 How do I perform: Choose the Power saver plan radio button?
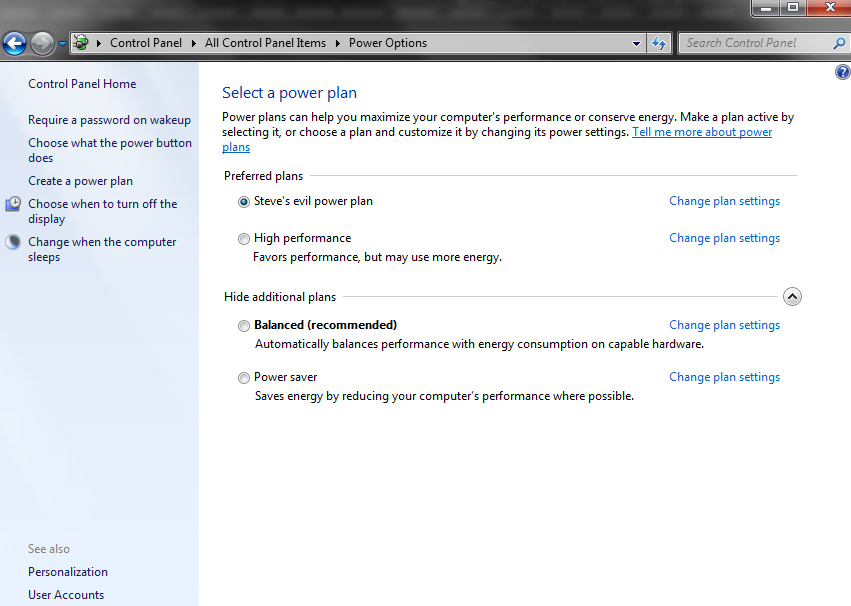244,378
